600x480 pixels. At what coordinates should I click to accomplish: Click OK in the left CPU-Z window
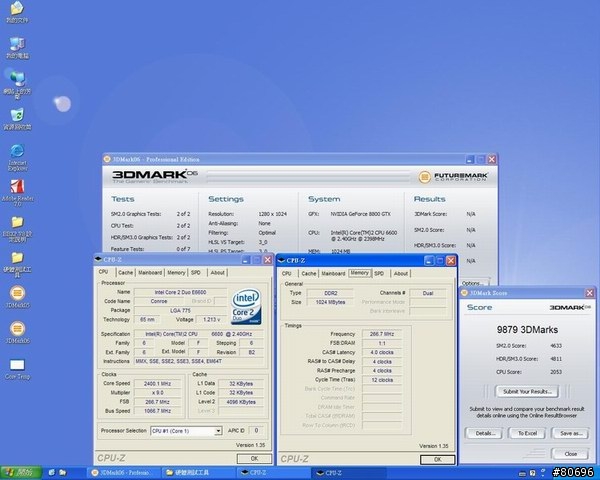coord(254,459)
